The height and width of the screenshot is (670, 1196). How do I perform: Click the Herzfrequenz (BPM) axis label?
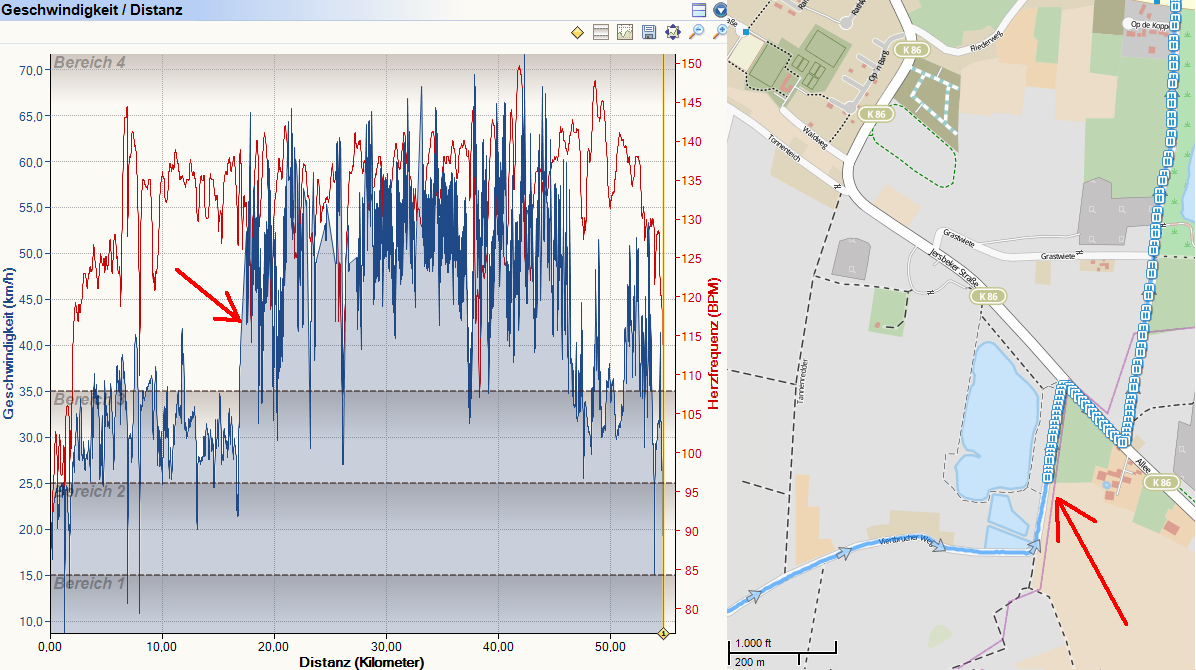[714, 342]
